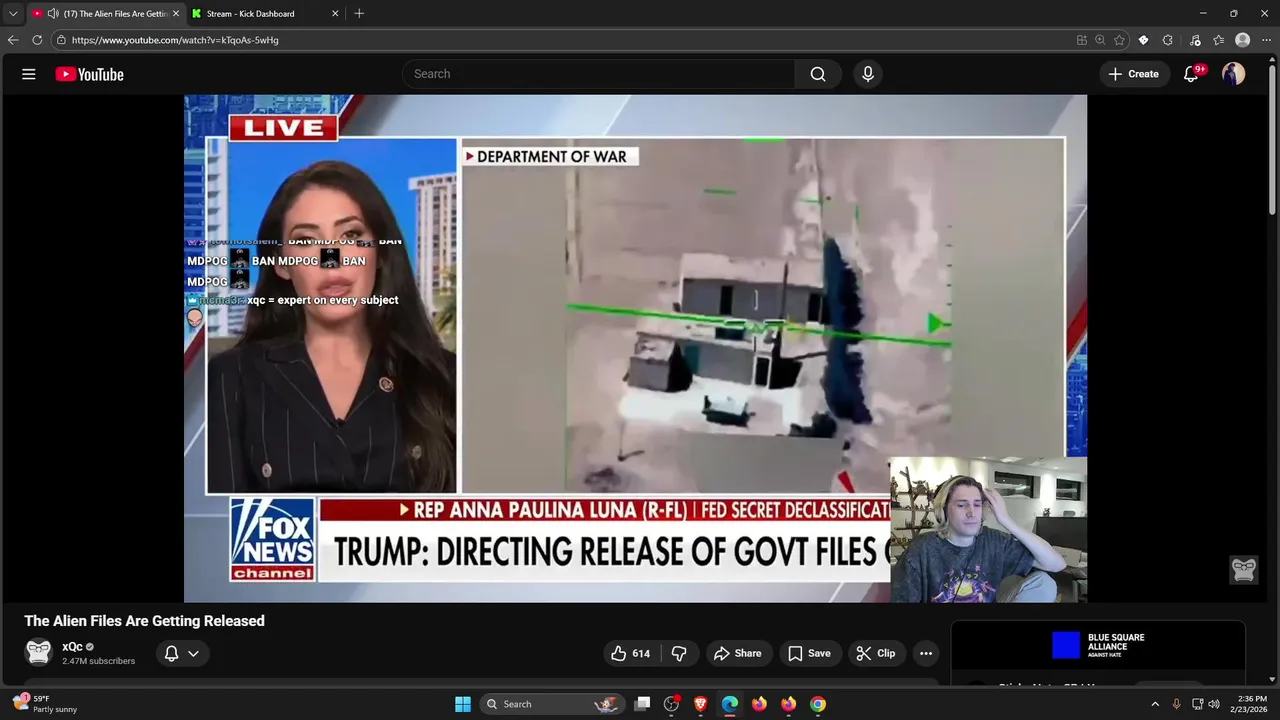Image resolution: width=1280 pixels, height=720 pixels.
Task: Save the video to a playlist
Action: (x=808, y=653)
